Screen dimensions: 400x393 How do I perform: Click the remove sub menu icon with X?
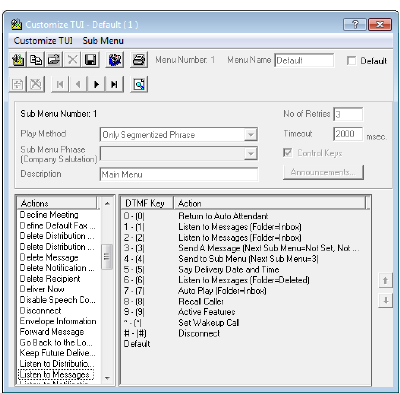(36, 84)
